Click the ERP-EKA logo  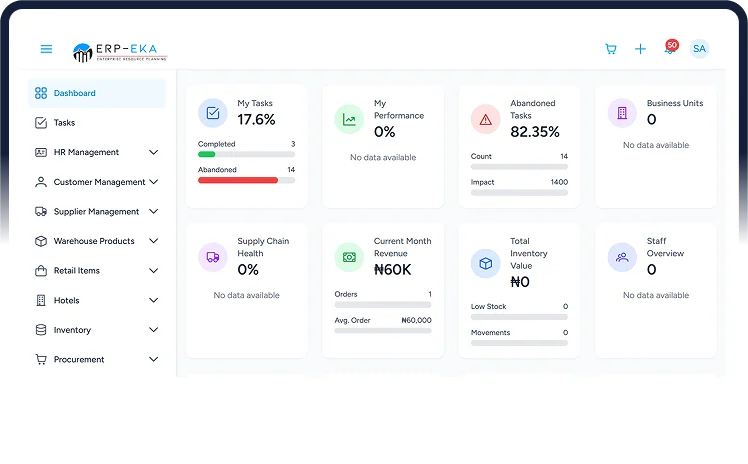click(120, 51)
